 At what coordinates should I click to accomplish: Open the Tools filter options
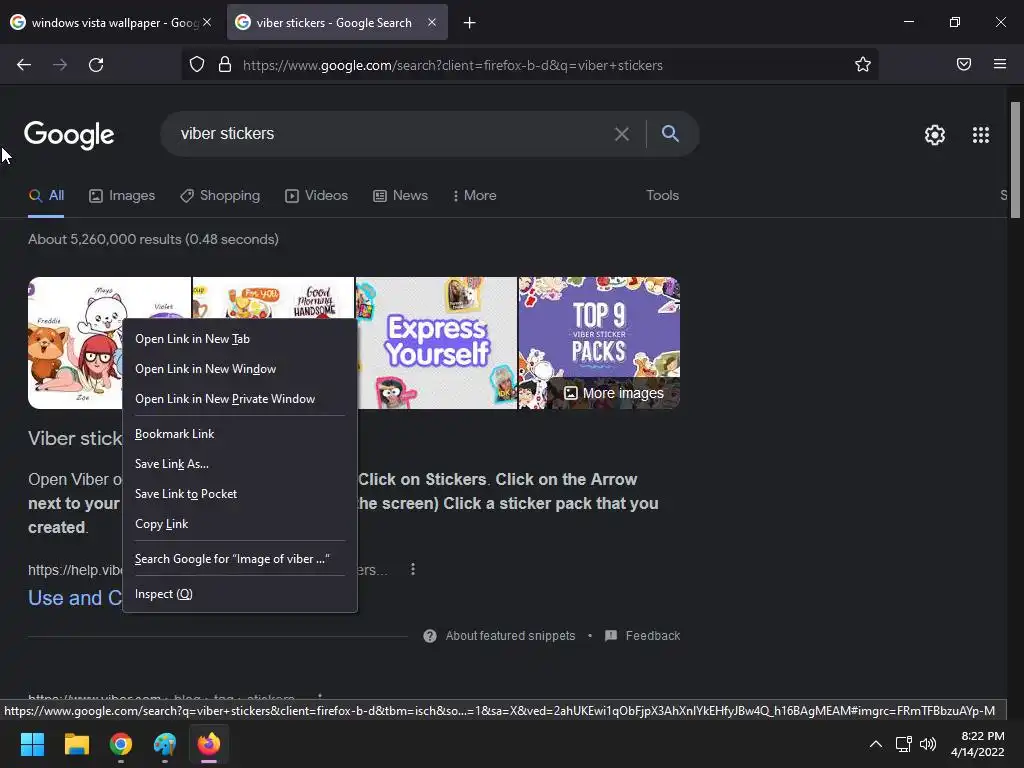[x=662, y=195]
